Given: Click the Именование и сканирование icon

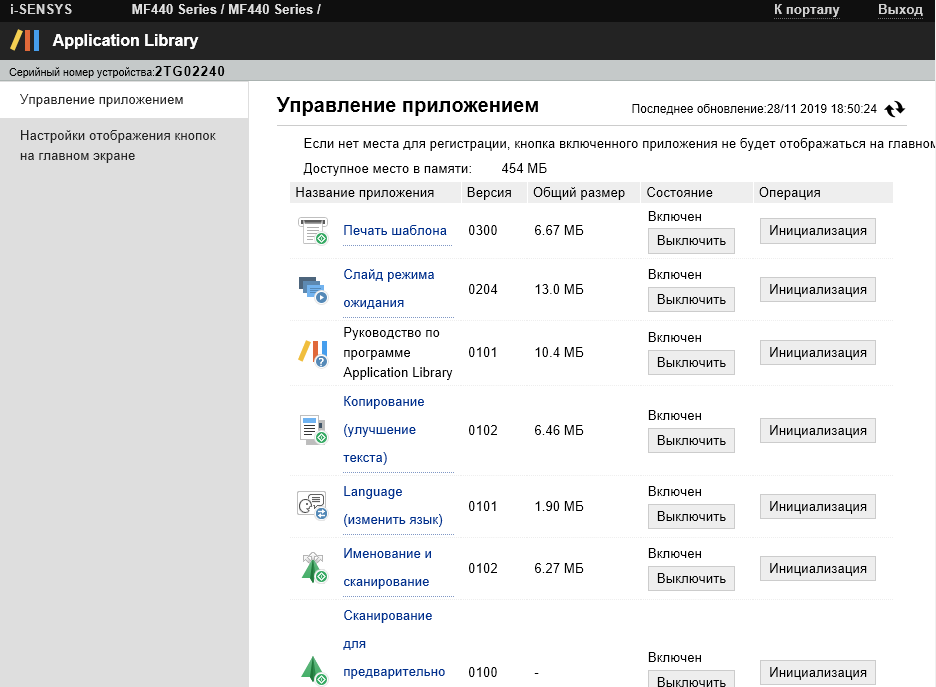Looking at the screenshot, I should pyautogui.click(x=313, y=568).
